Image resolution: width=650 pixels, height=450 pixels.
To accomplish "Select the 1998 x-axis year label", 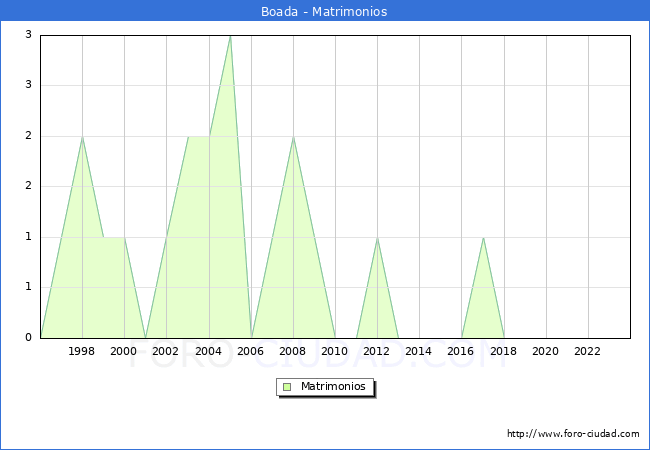I will 82,351.
